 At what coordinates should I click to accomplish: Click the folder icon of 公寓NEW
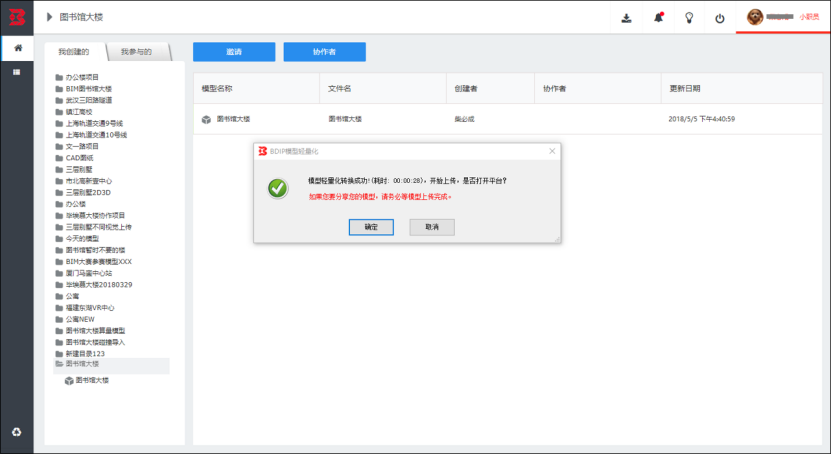coord(59,319)
